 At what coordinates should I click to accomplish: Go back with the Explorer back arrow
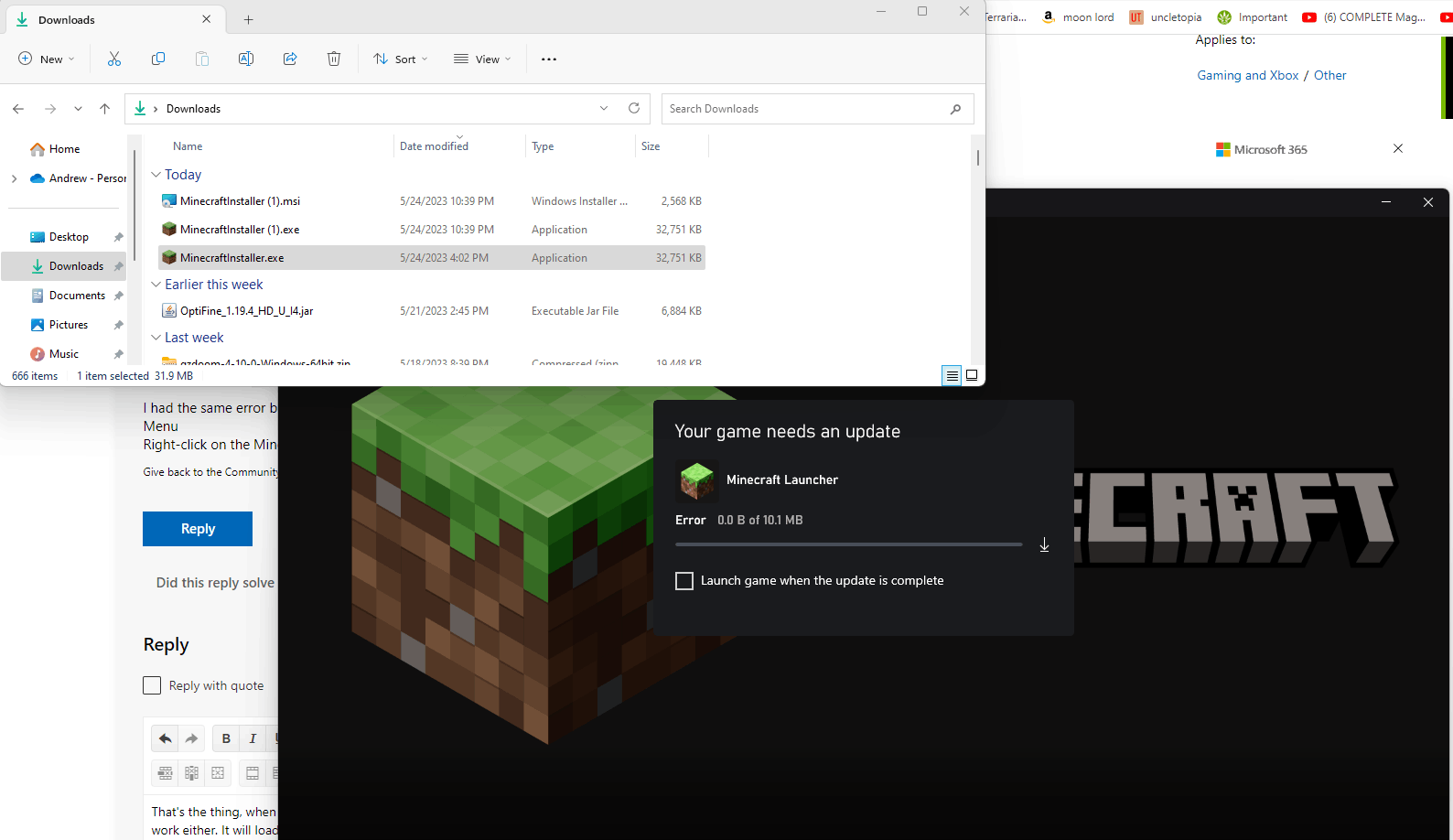18,109
